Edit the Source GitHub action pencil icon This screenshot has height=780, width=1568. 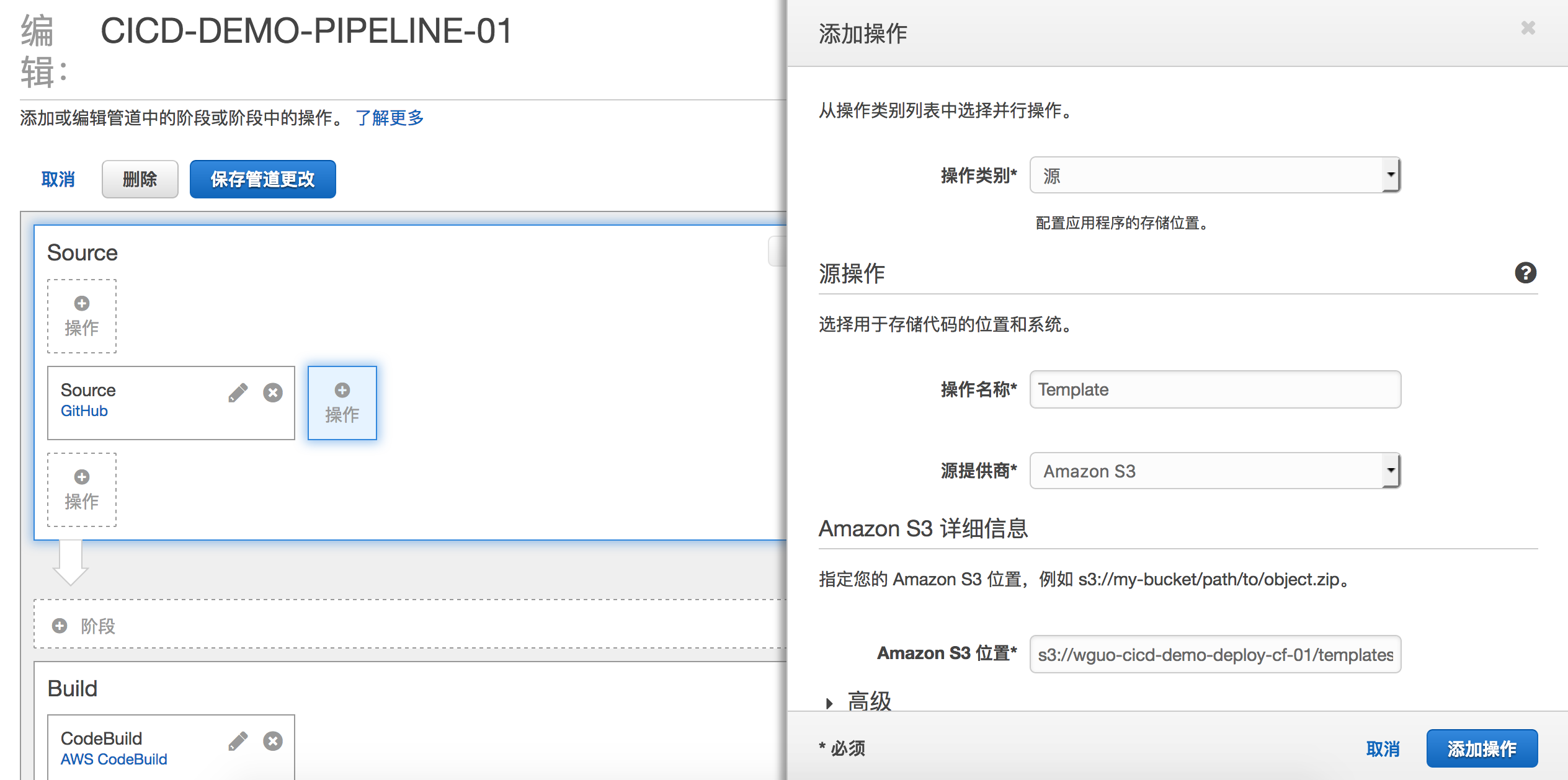coord(238,392)
